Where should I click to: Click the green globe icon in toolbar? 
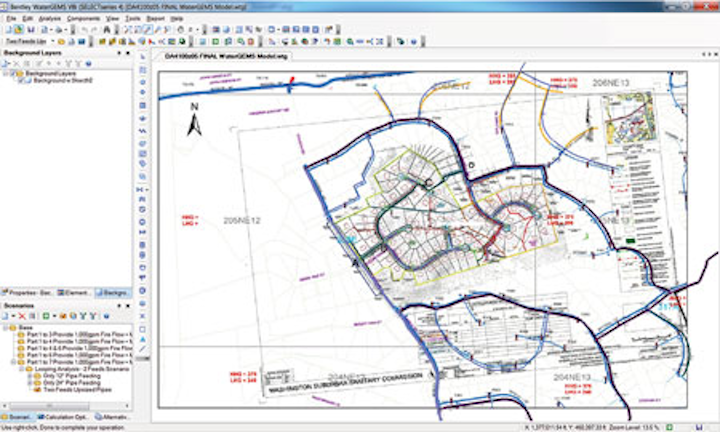click(182, 41)
